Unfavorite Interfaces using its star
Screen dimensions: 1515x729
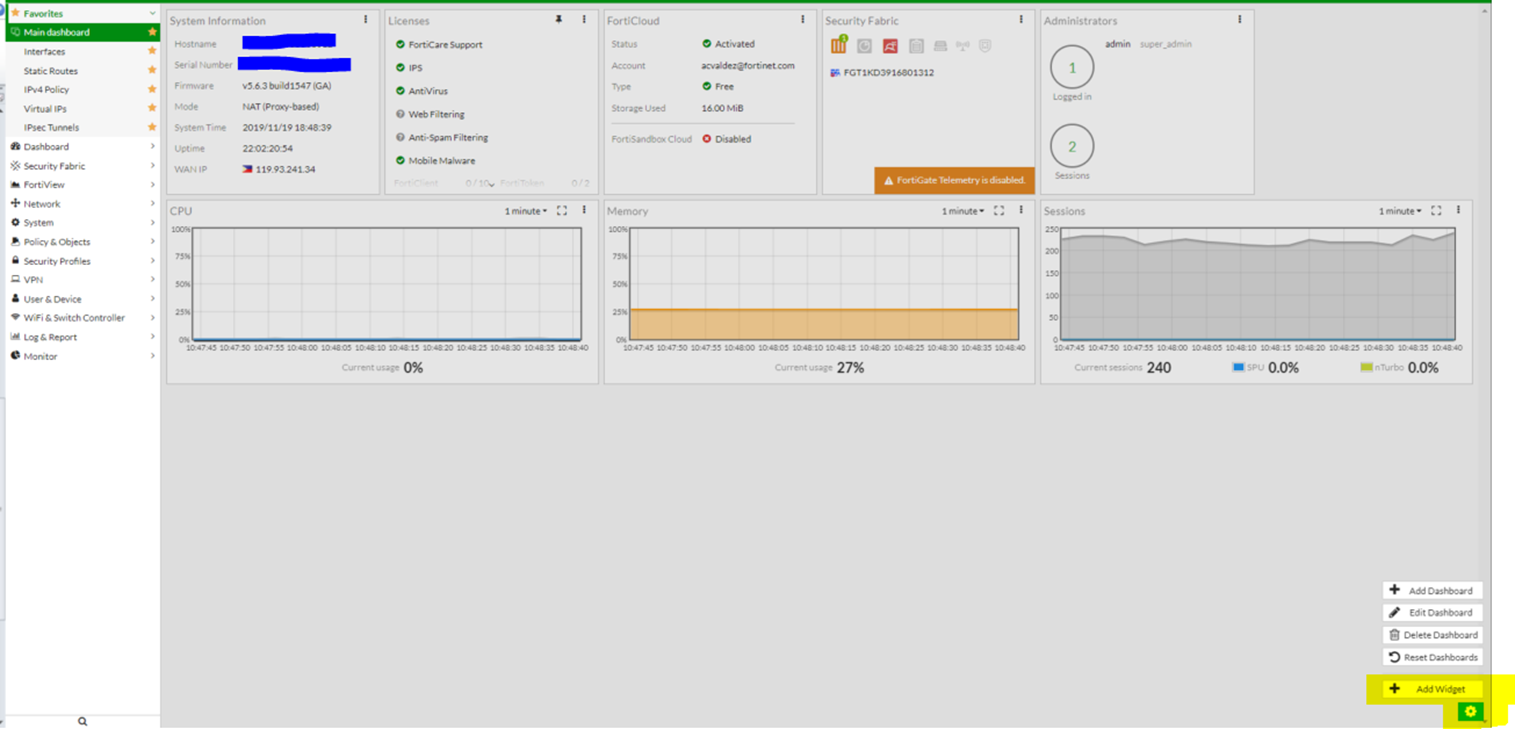point(152,51)
